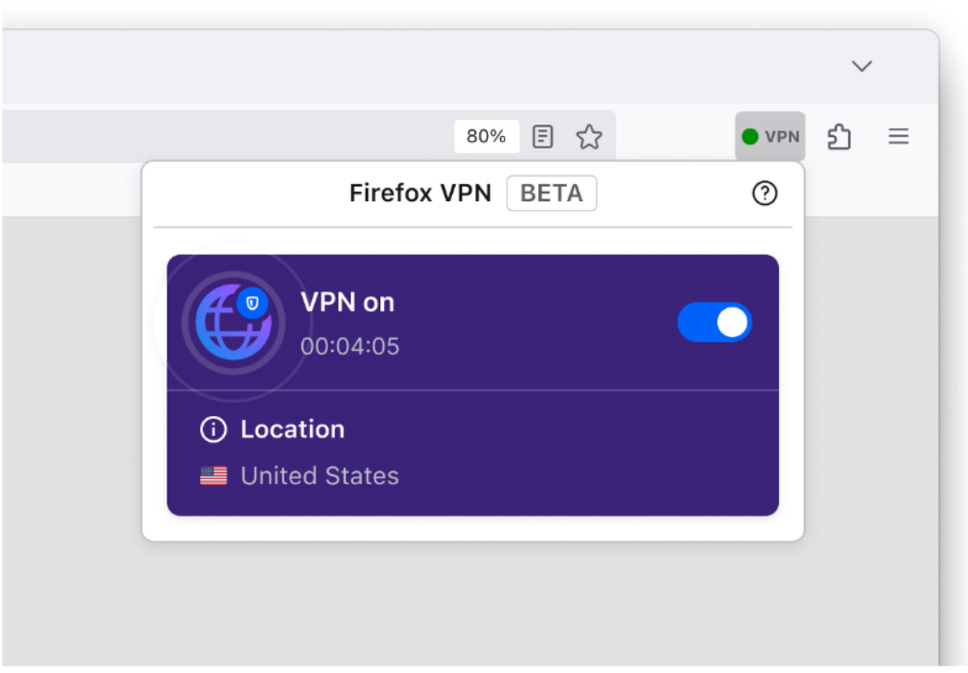Reset the 80% zoom level indicator

tap(486, 137)
